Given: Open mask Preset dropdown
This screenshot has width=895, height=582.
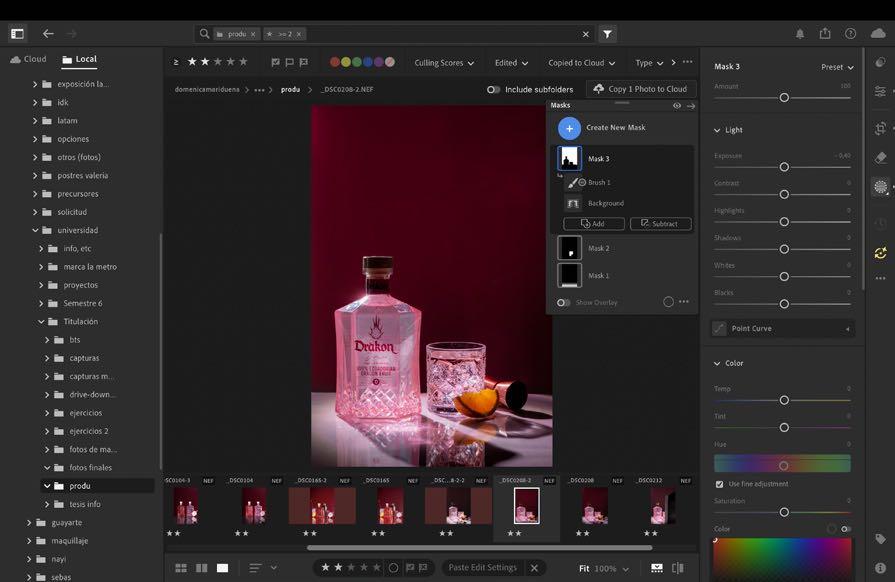Looking at the screenshot, I should [x=837, y=67].
